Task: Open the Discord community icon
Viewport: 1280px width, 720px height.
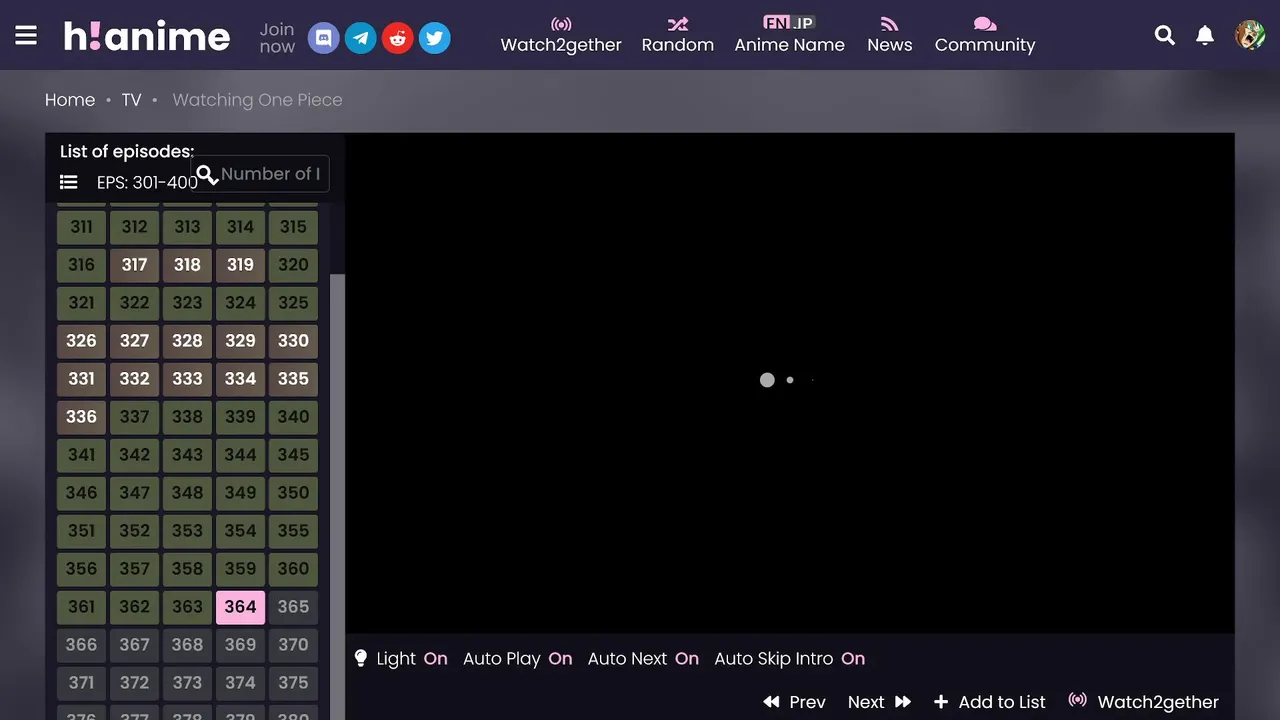Action: click(x=323, y=38)
